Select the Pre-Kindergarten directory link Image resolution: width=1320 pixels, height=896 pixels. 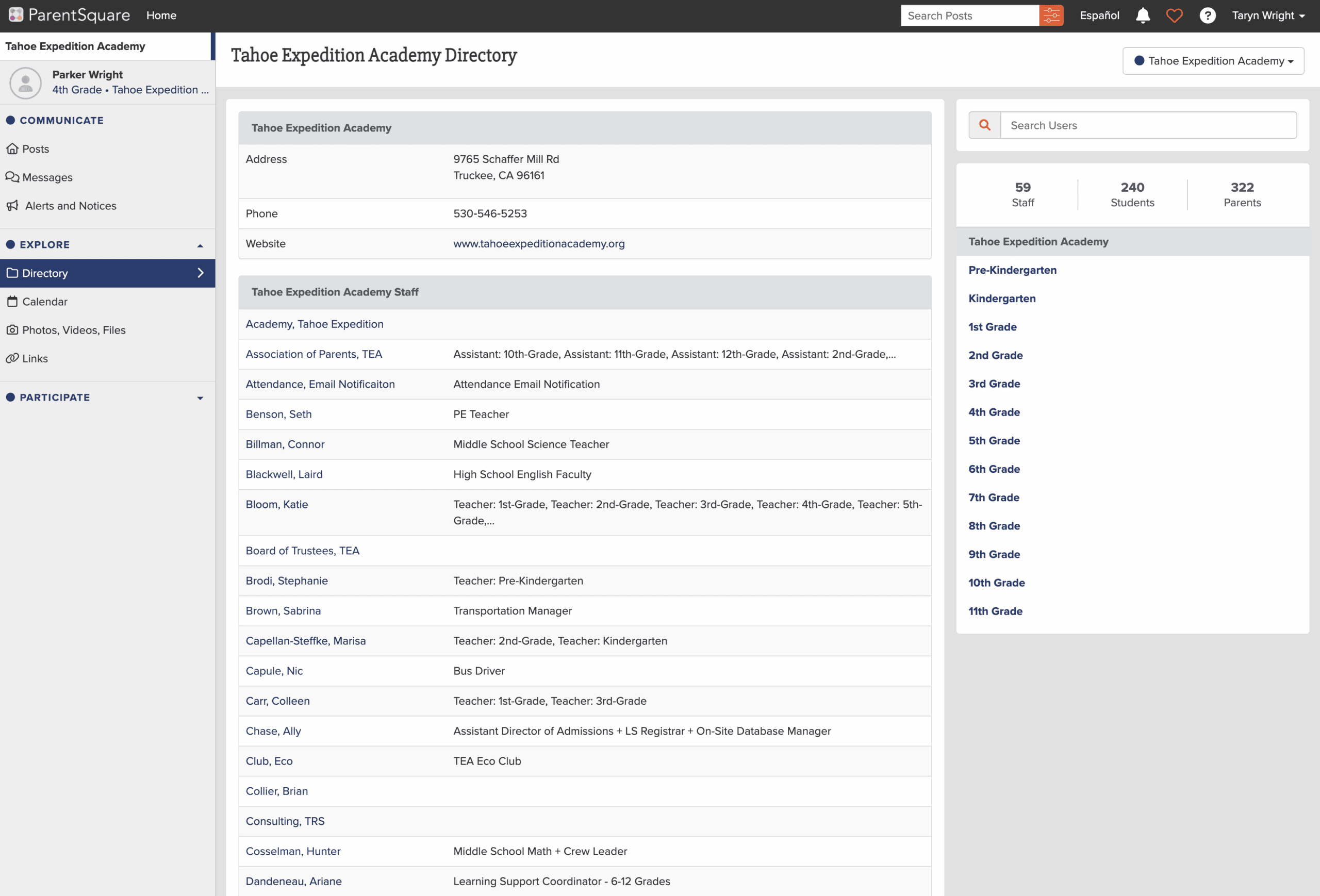[x=1012, y=270]
